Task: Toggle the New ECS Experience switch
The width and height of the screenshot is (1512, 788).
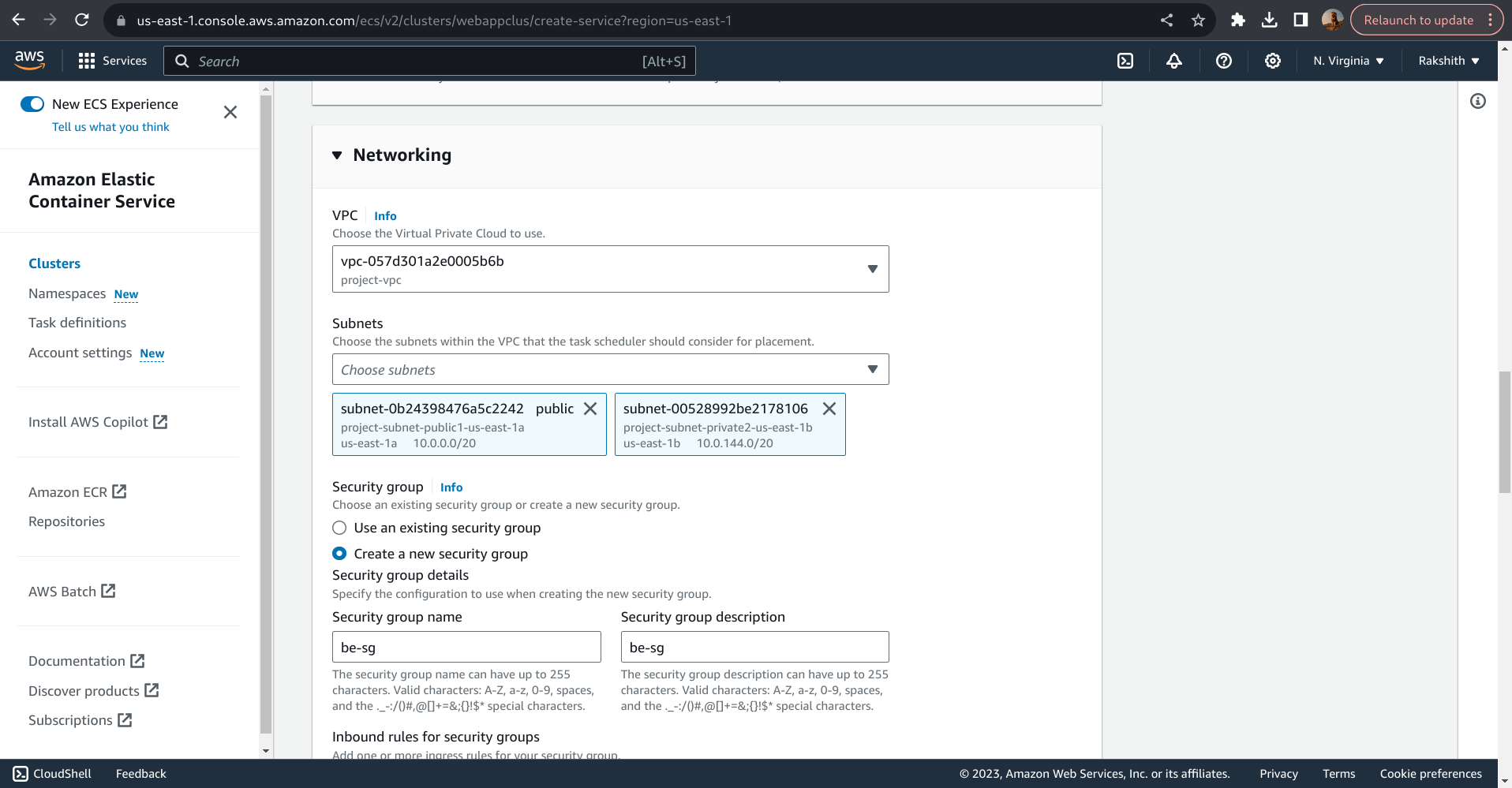Action: point(32,104)
